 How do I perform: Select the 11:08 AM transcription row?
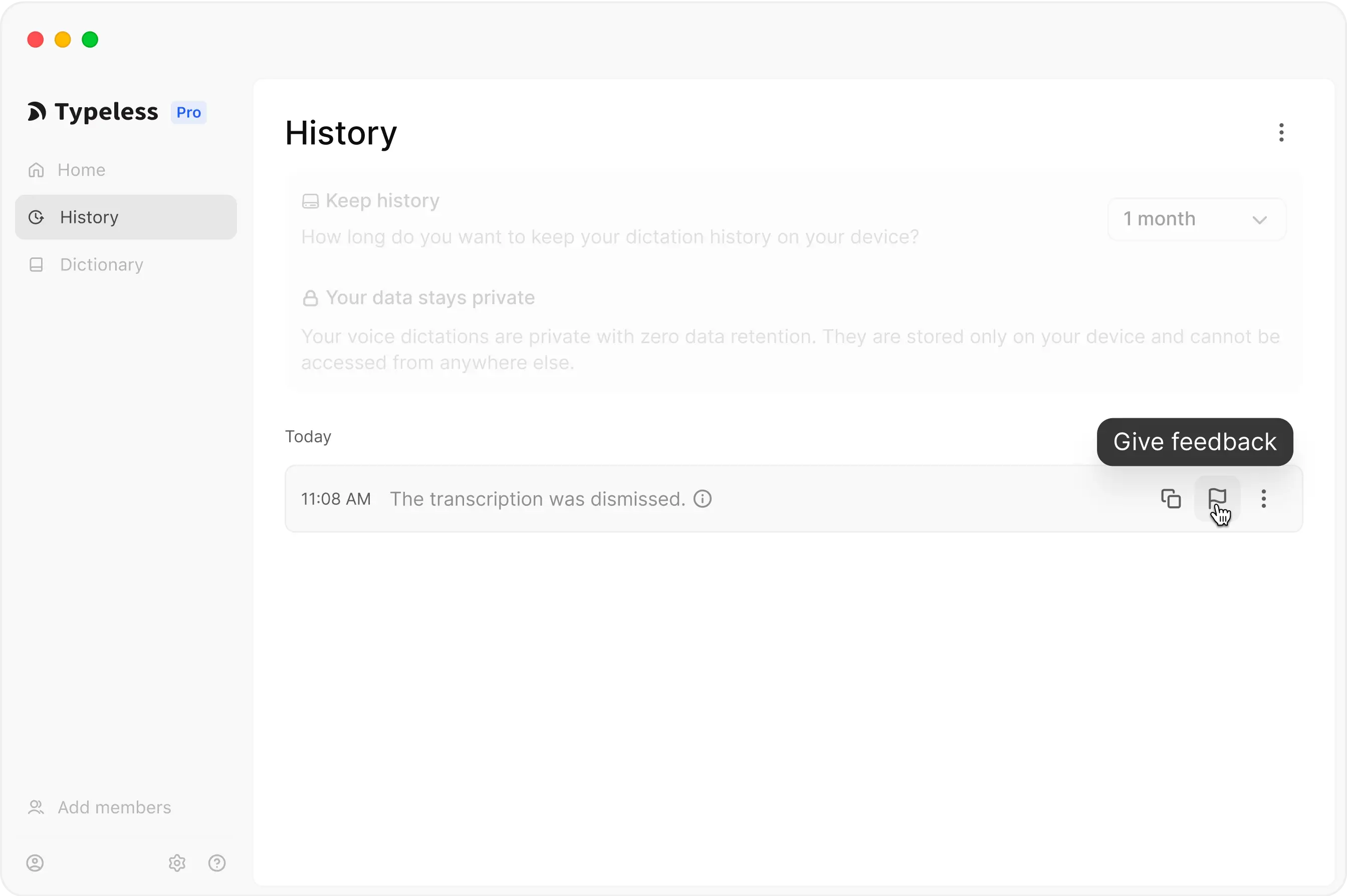(x=794, y=499)
